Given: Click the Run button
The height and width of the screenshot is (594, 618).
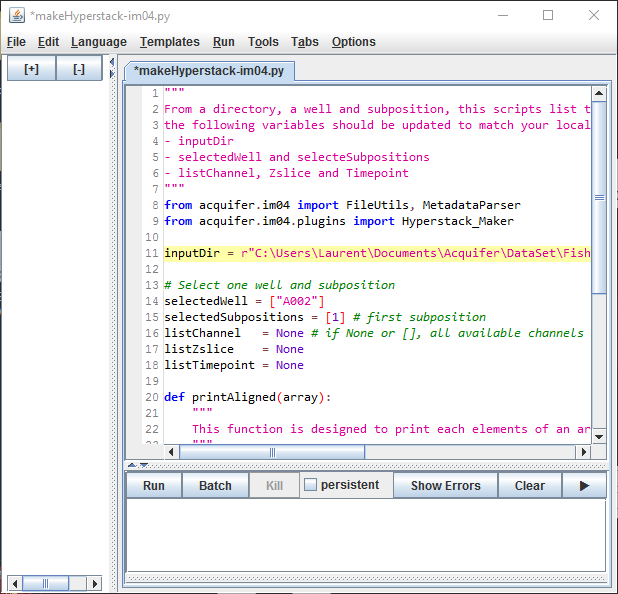Looking at the screenshot, I should [x=154, y=485].
